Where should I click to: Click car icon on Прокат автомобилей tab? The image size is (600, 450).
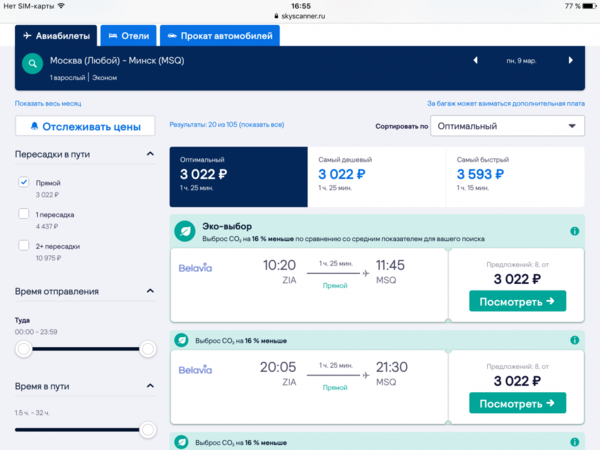pos(172,36)
